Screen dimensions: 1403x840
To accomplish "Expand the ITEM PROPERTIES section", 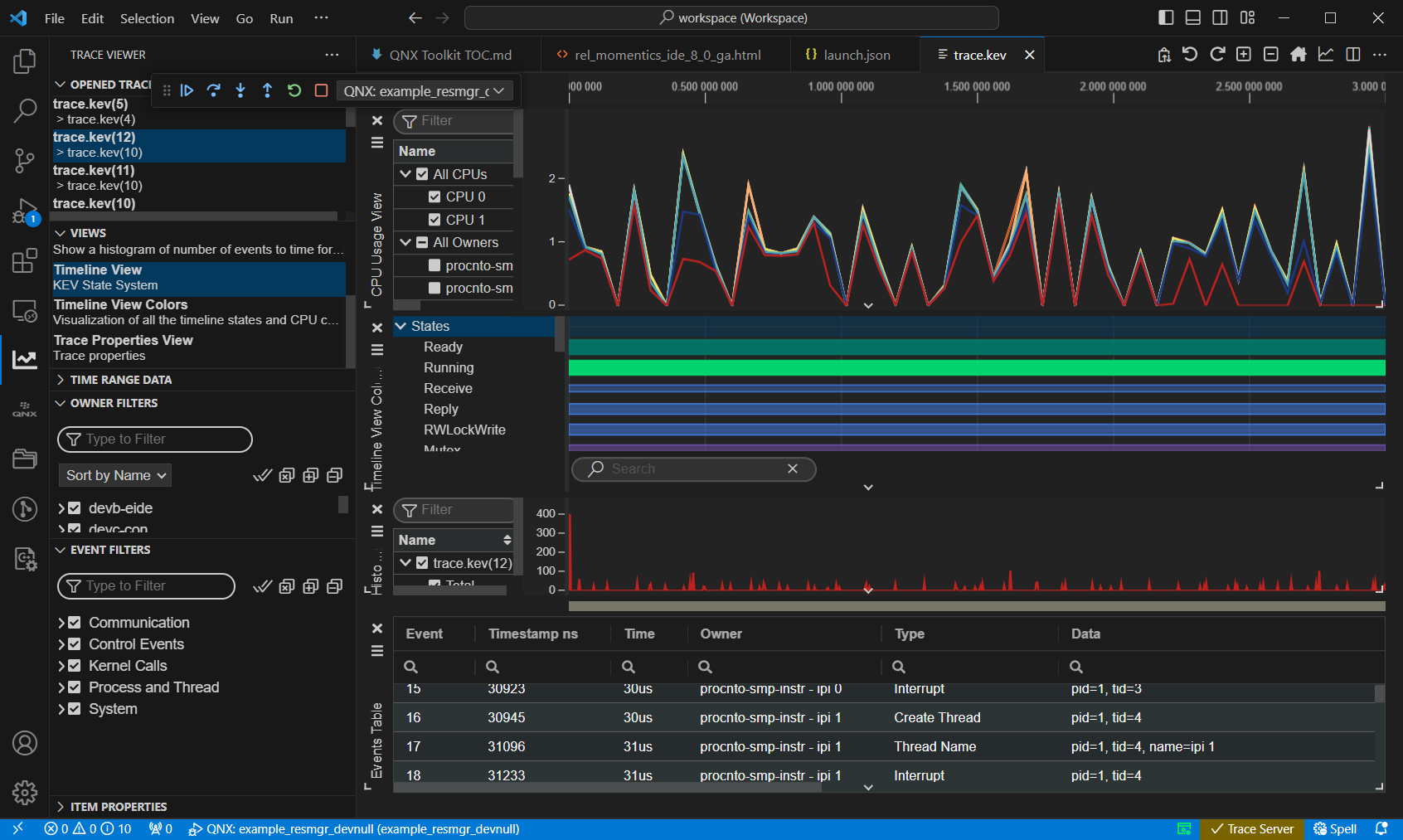I will coord(119,807).
